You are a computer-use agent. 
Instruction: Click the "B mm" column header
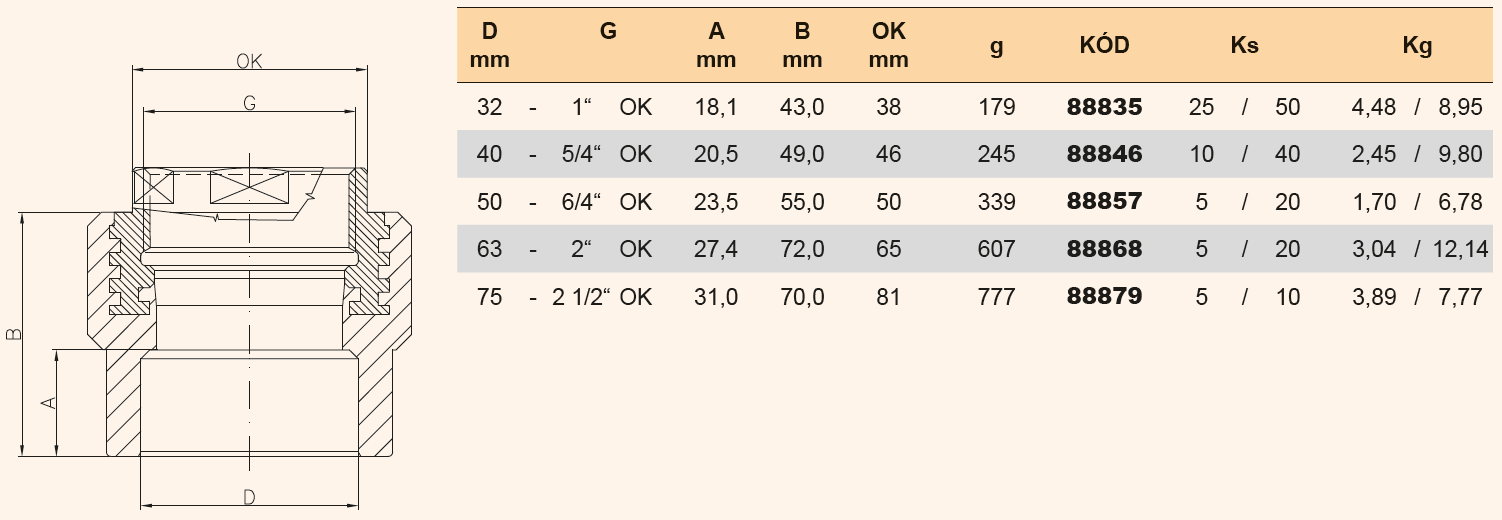802,46
